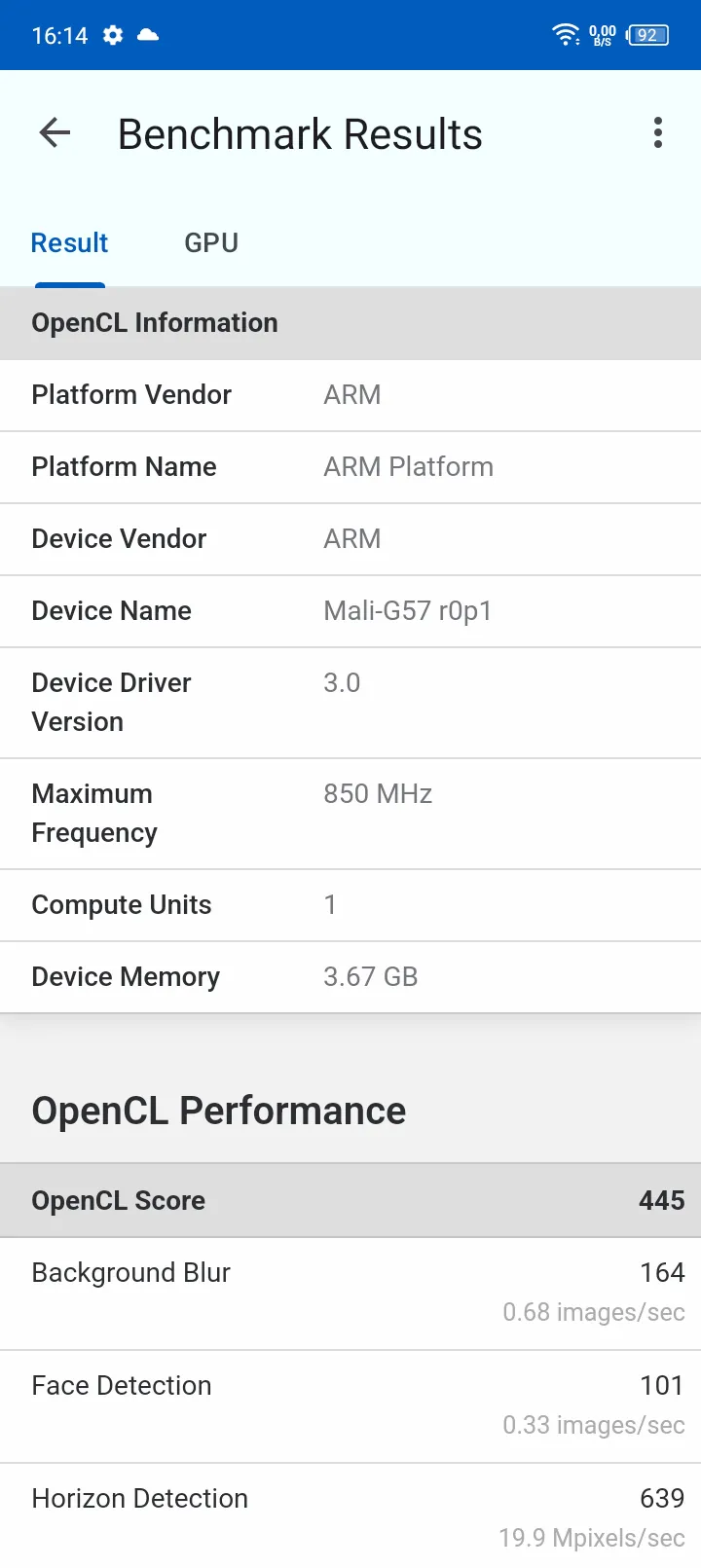Viewport: 701px width, 1568px height.
Task: Open the Background Blur result
Action: coord(350,1294)
